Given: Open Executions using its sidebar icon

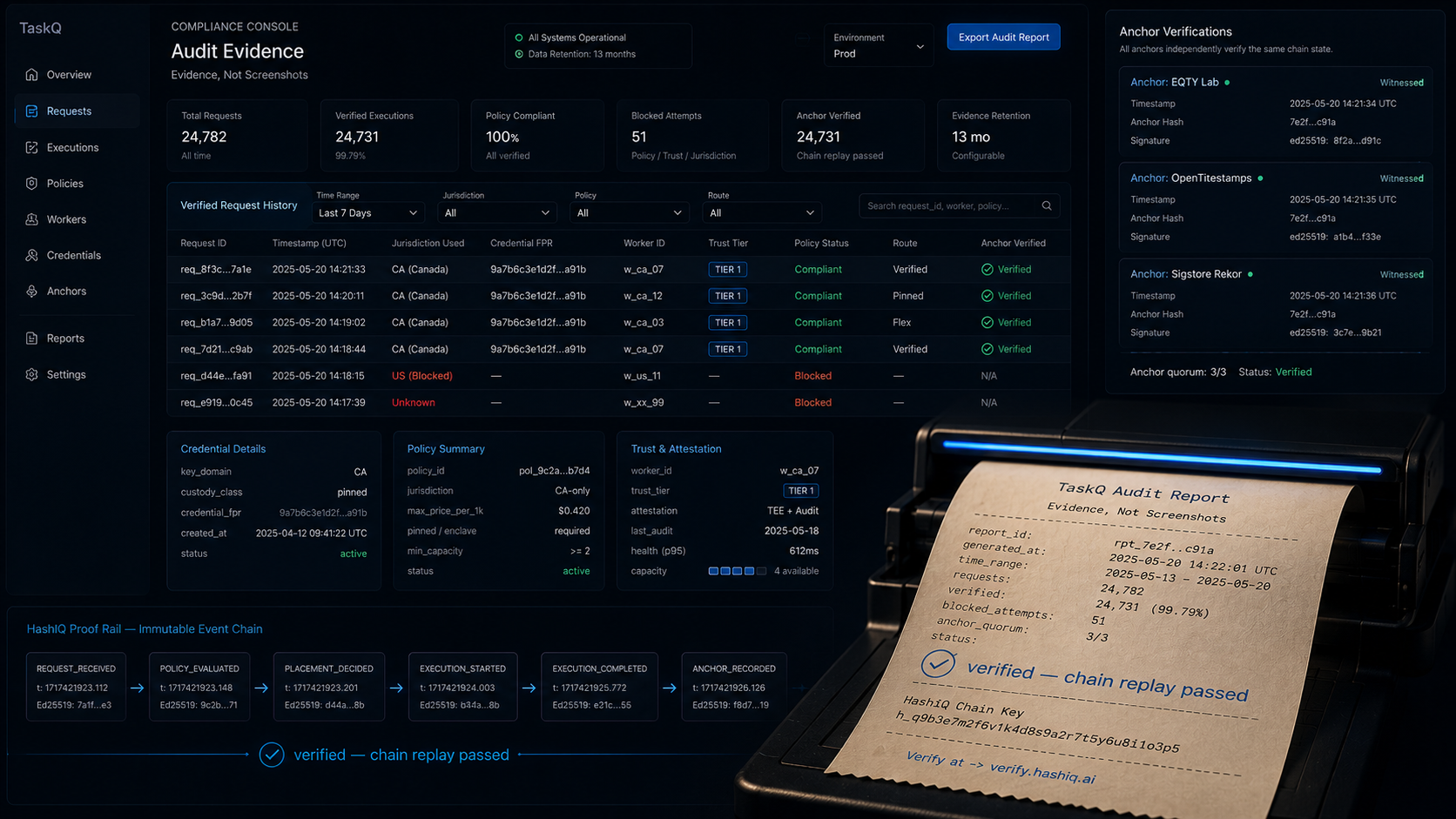Looking at the screenshot, I should click(31, 148).
